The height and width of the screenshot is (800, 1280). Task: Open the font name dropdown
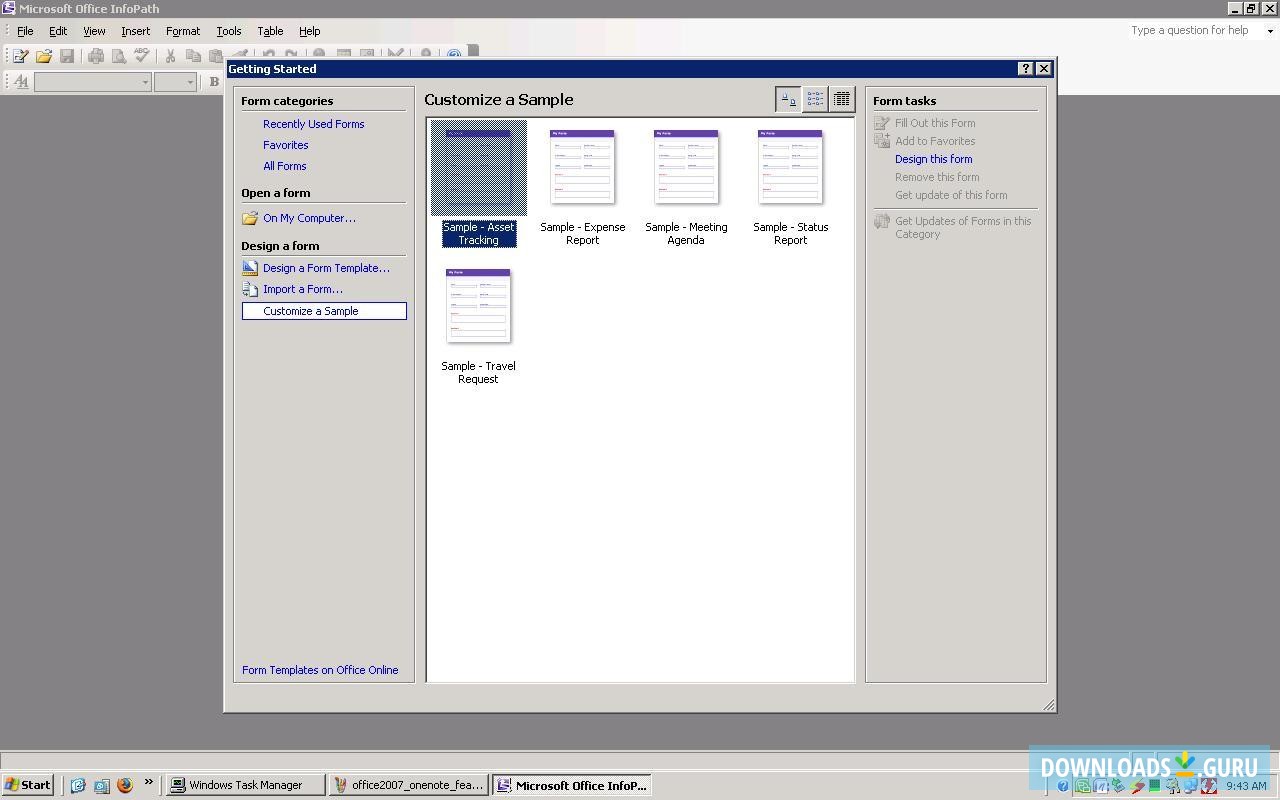(x=145, y=82)
